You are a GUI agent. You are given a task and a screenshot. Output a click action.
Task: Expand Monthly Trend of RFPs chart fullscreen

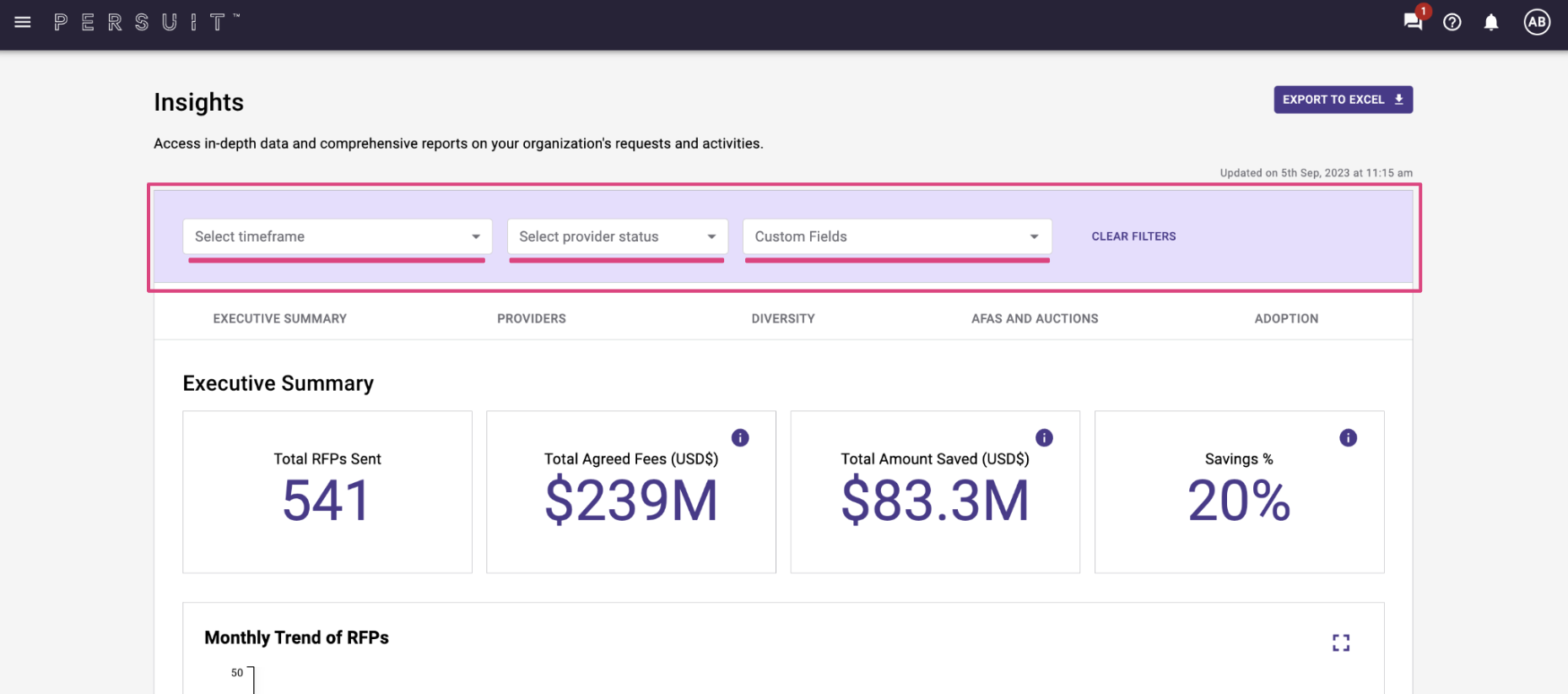1341,643
